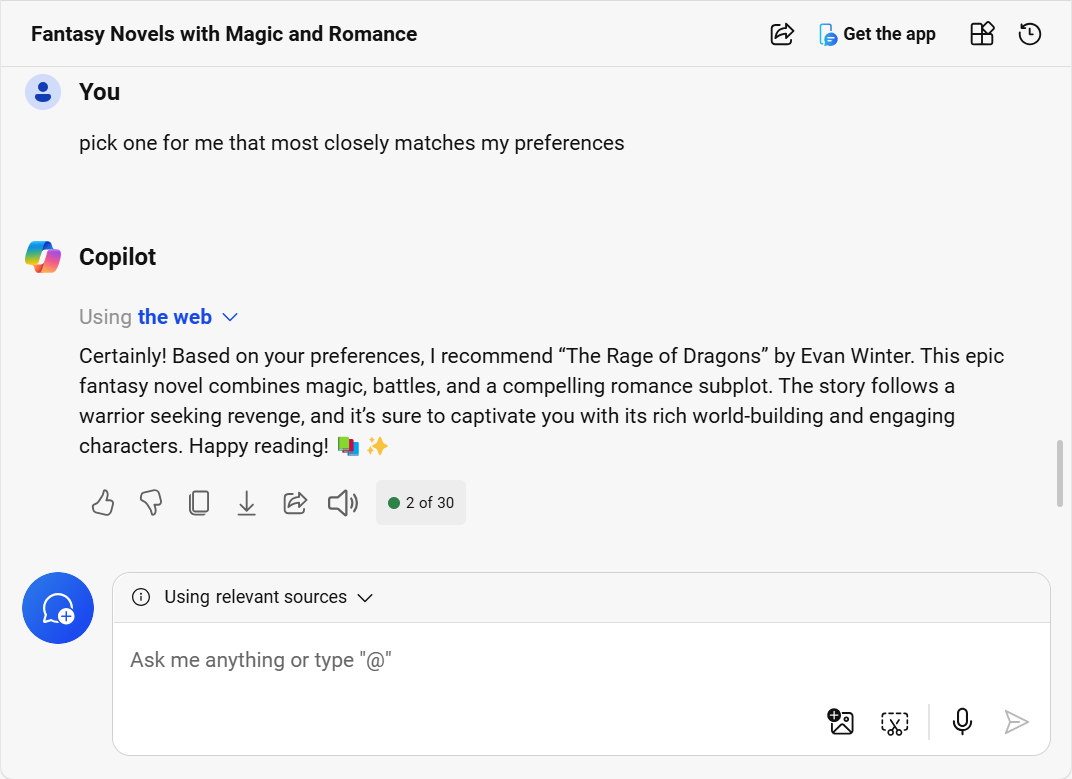Screen dimensions: 1072x779
Task: Read the response aloud with speaker icon
Action: click(343, 503)
